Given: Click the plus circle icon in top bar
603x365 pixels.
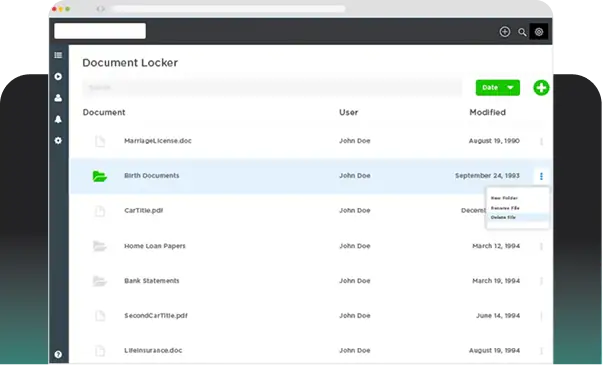Looking at the screenshot, I should 505,32.
